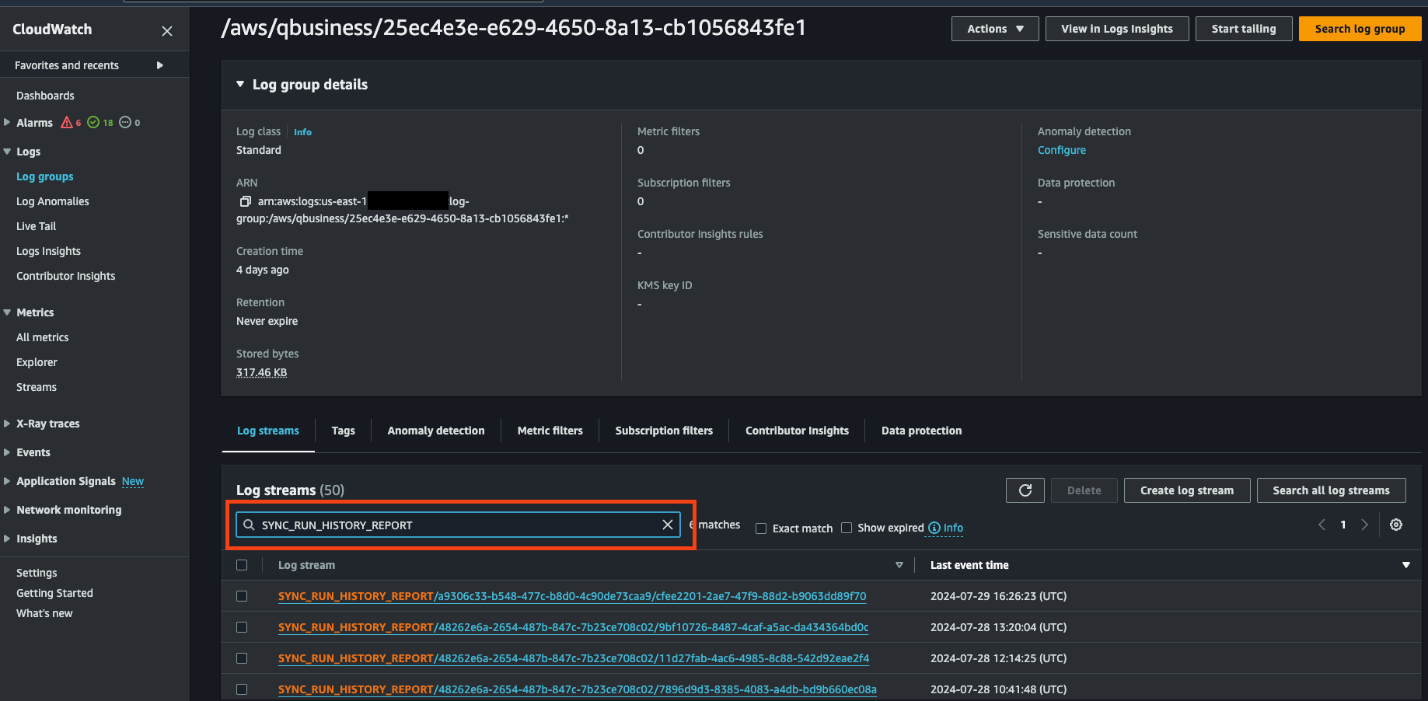1428x701 pixels.
Task: Expand the Insights section
Action: (x=8, y=538)
